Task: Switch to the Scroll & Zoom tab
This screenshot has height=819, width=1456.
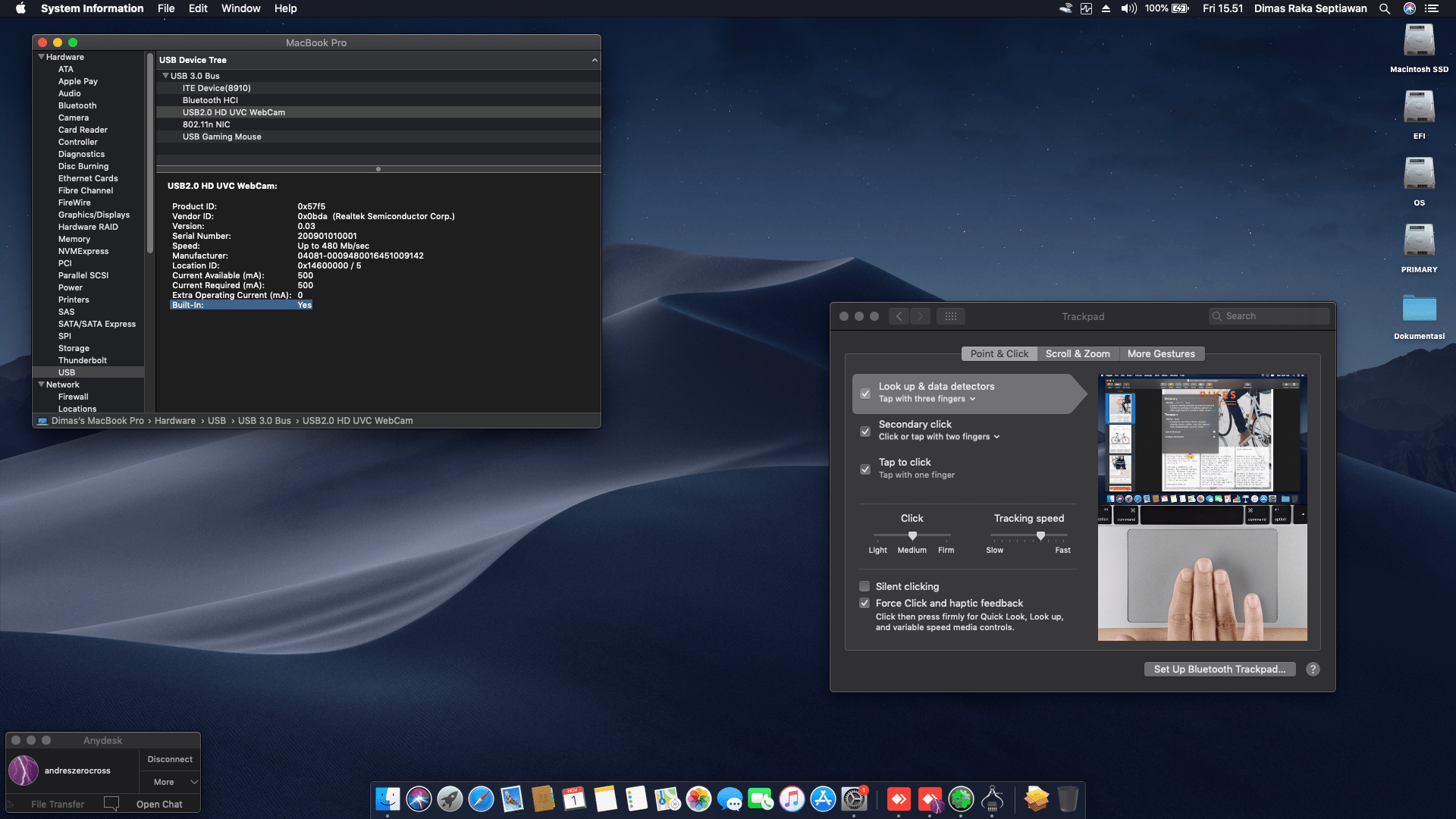Action: (x=1077, y=353)
